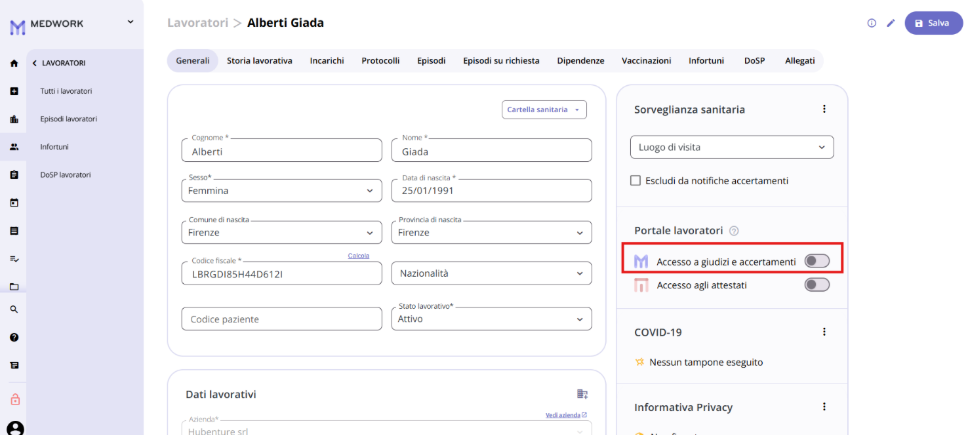
Task: Open the folder icon in sidebar
Action: pos(14,286)
